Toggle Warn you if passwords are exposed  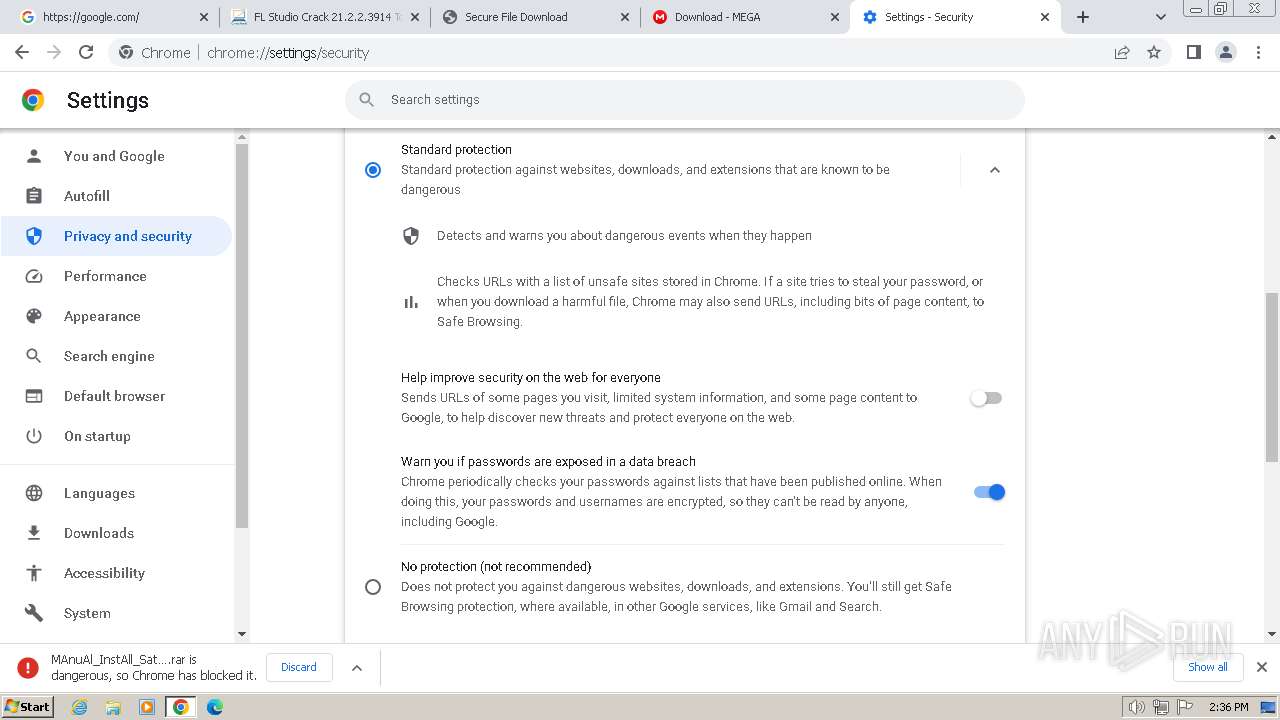tap(989, 492)
